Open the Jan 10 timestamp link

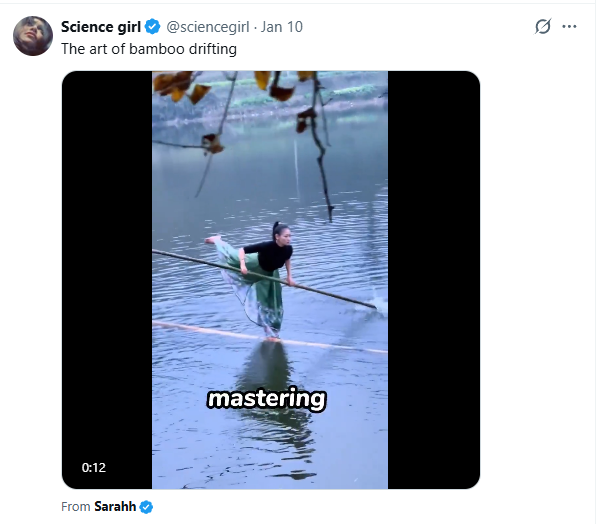282,27
